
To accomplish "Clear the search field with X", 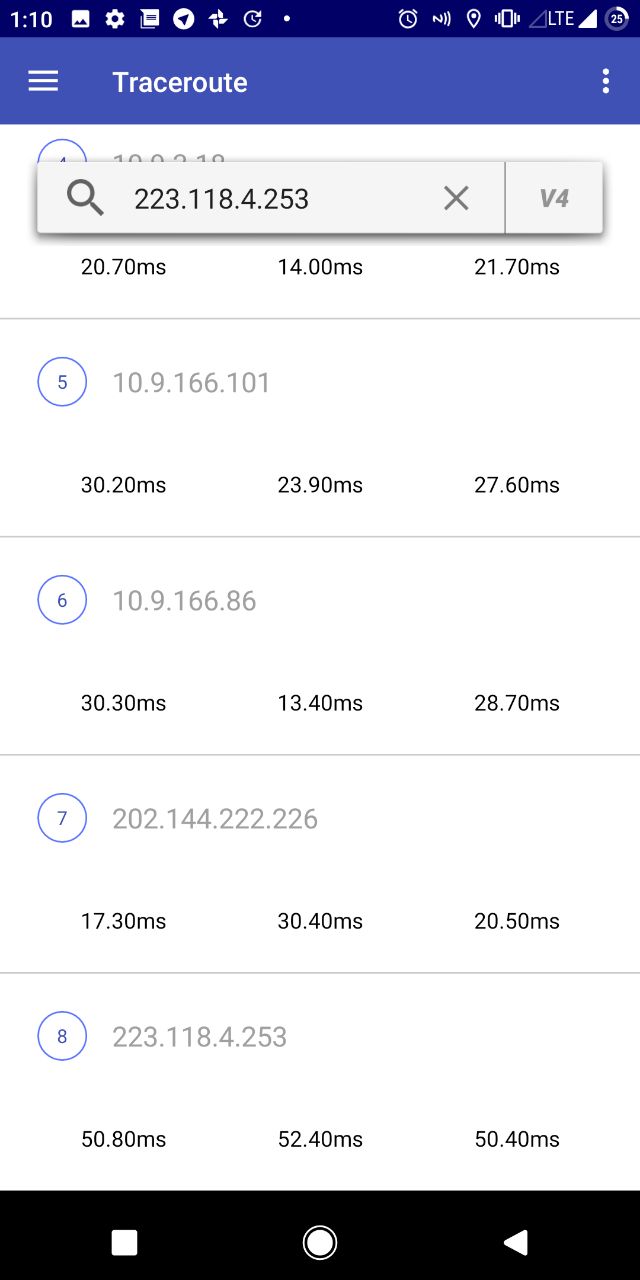I will [x=456, y=199].
